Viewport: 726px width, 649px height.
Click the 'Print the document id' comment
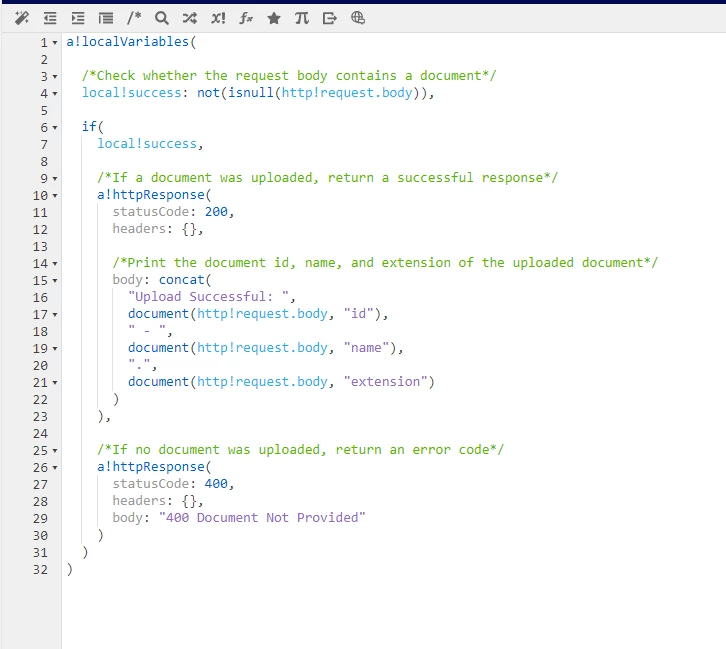(385, 262)
